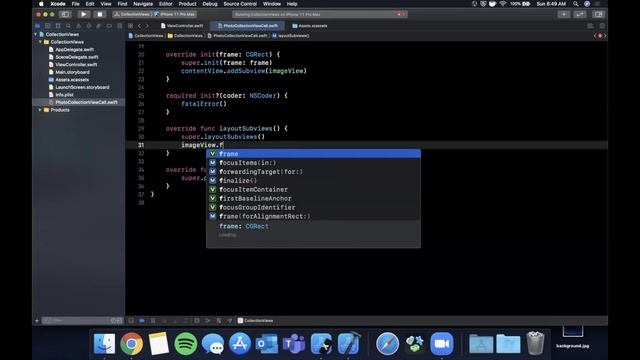Choose 'finalize()' autocomplete suggestion
Image resolution: width=640 pixels, height=360 pixels.
coord(313,180)
